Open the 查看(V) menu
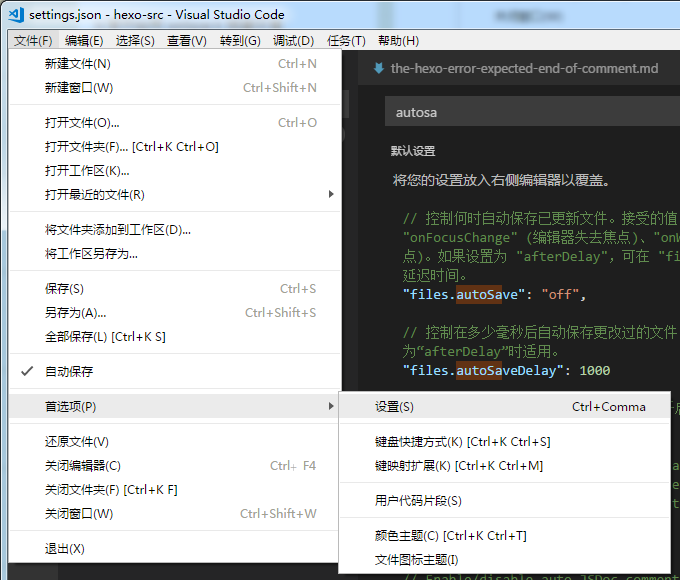The width and height of the screenshot is (681, 580). tap(187, 41)
